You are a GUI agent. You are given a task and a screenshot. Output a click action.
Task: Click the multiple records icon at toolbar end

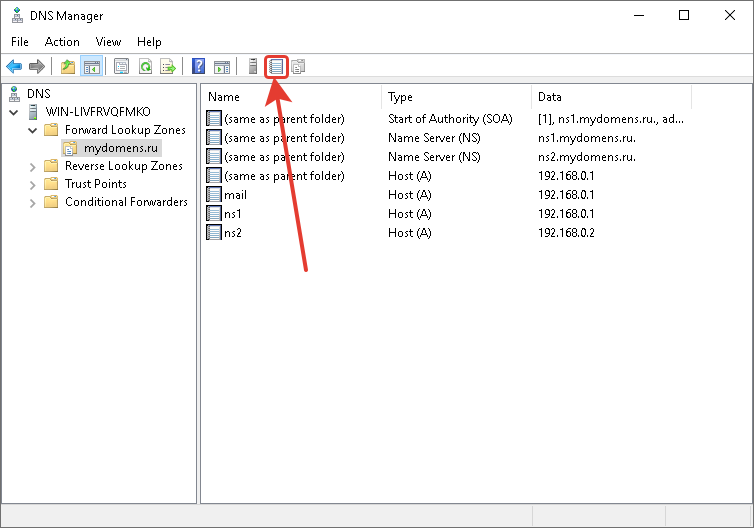[x=298, y=66]
